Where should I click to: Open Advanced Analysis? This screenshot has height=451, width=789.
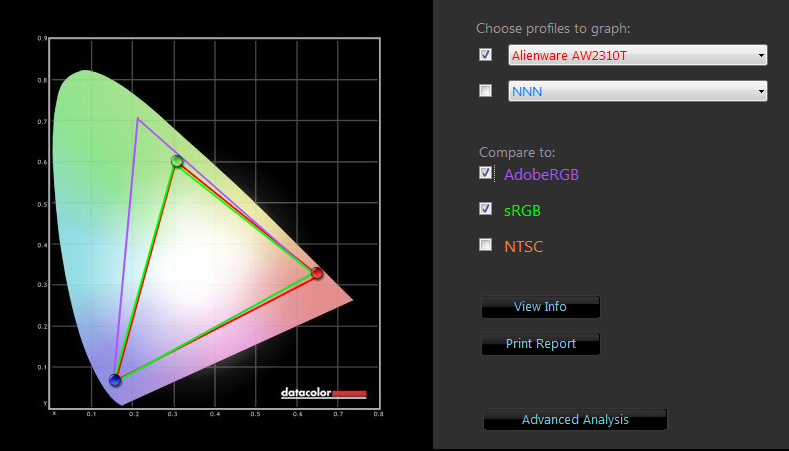click(575, 420)
